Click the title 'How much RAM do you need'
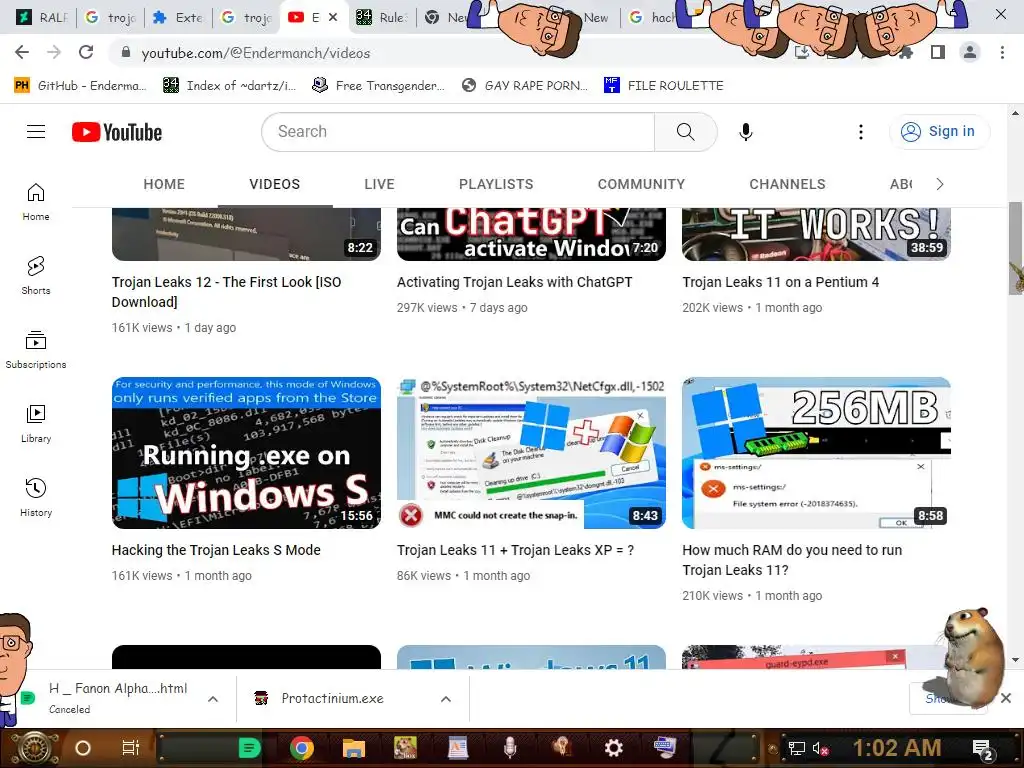Screen dimensions: 1024x768 click(x=792, y=560)
